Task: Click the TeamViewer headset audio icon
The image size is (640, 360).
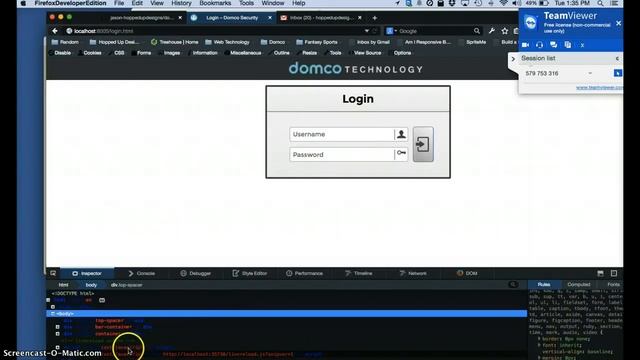Action: coord(540,45)
